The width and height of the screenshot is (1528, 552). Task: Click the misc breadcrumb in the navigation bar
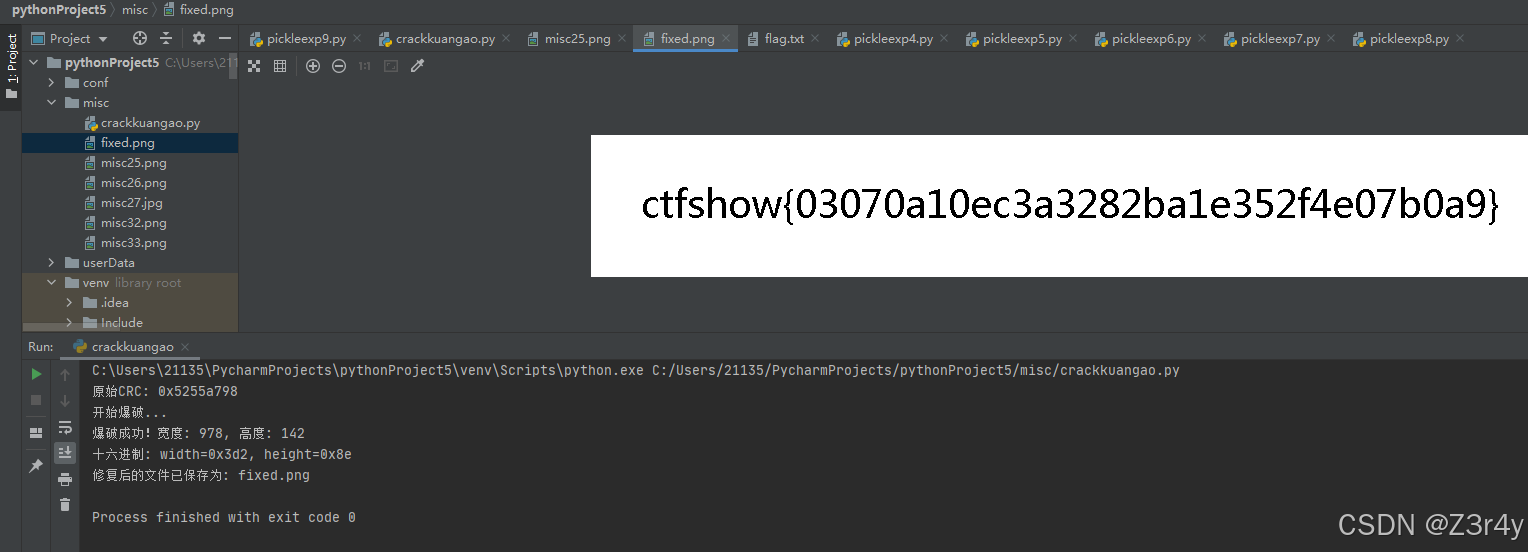tap(134, 10)
